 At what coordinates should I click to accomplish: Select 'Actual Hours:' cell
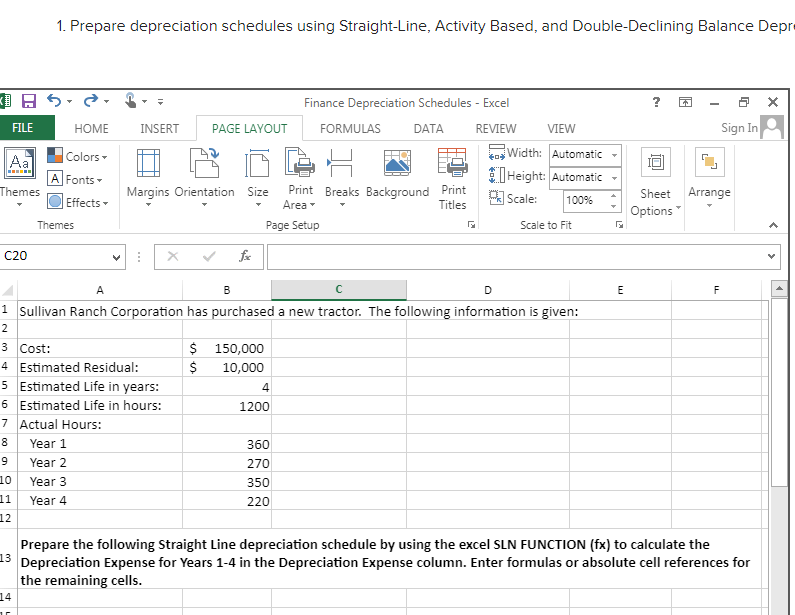point(100,424)
